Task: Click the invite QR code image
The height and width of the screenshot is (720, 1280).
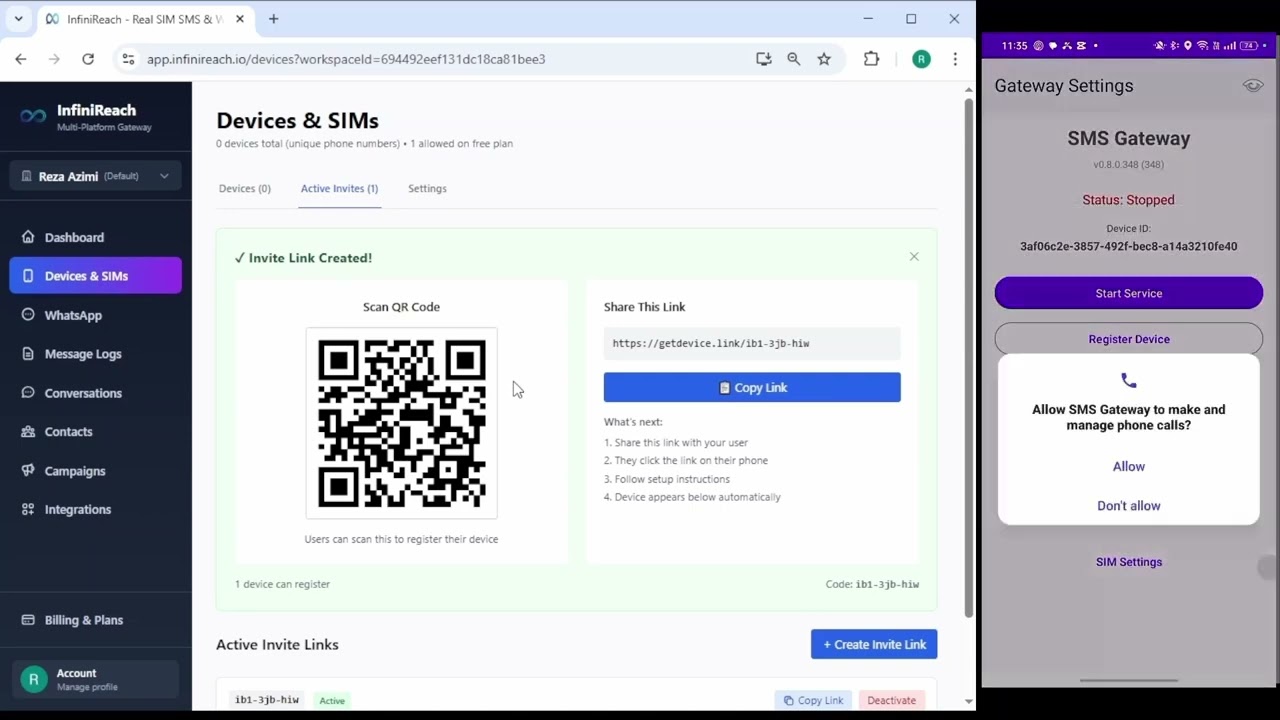Action: pyautogui.click(x=401, y=423)
